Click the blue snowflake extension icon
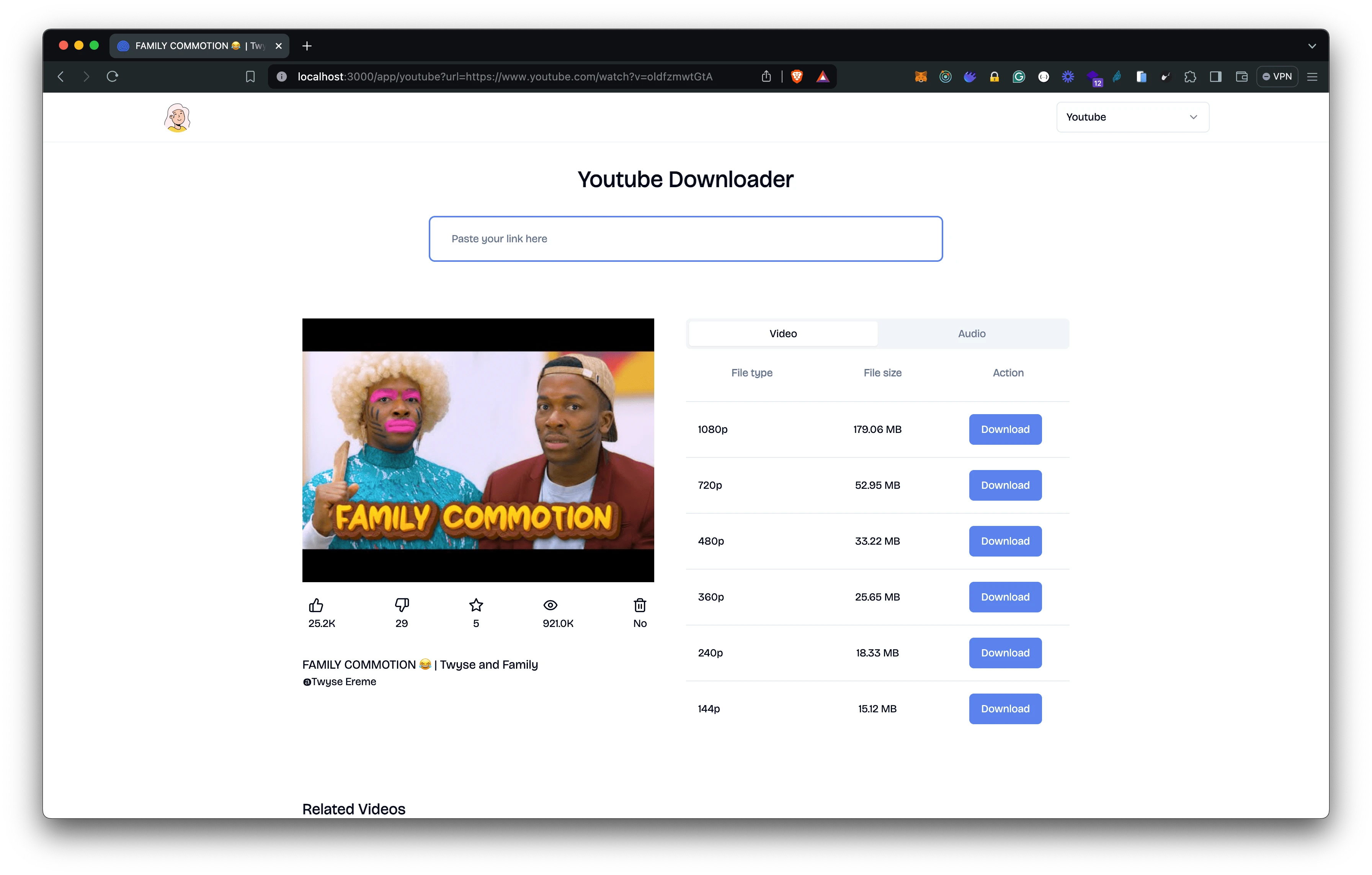 coord(1067,76)
